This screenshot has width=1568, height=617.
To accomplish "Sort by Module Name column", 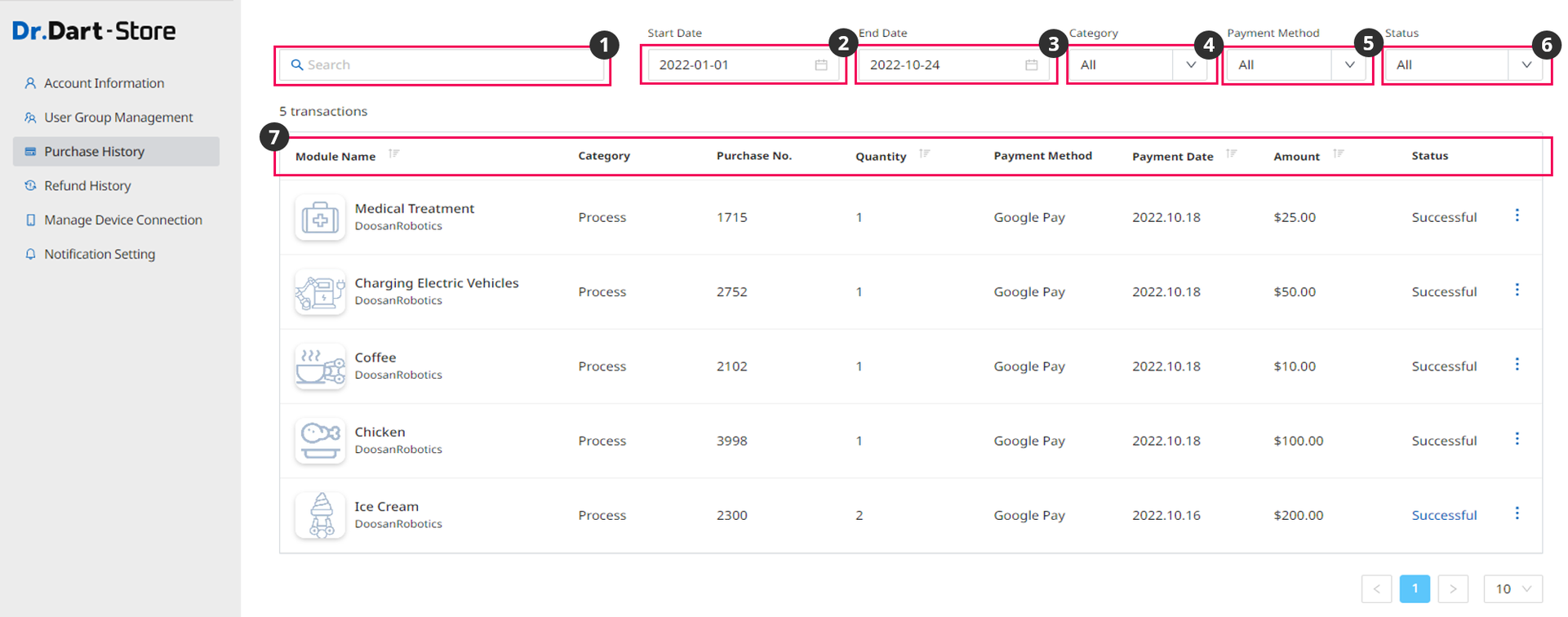I will 394,153.
